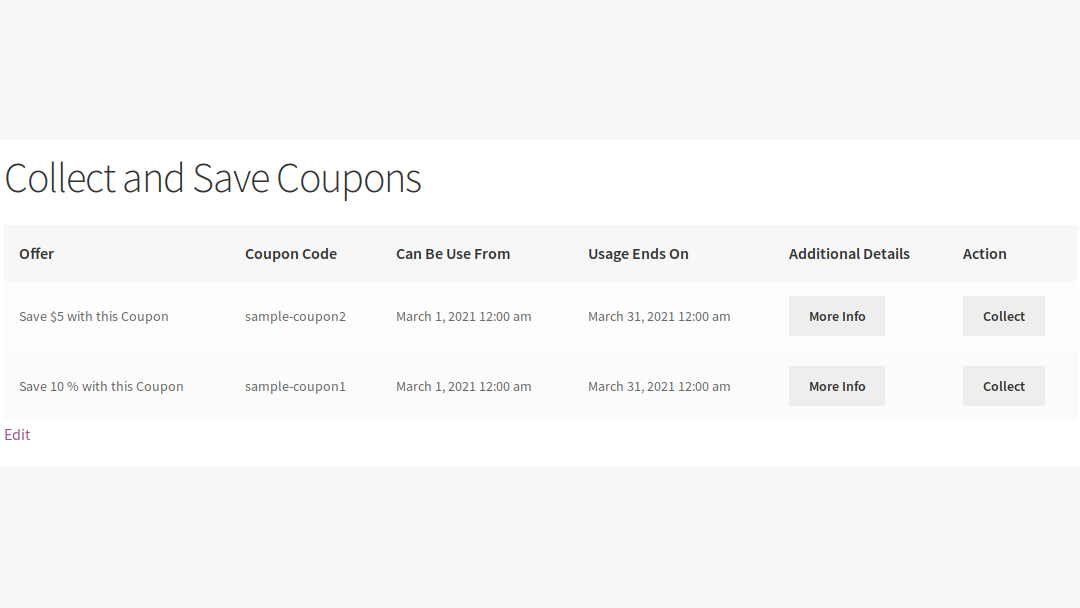
Task: Click the 'Can Be Use From' column header
Action: click(453, 253)
